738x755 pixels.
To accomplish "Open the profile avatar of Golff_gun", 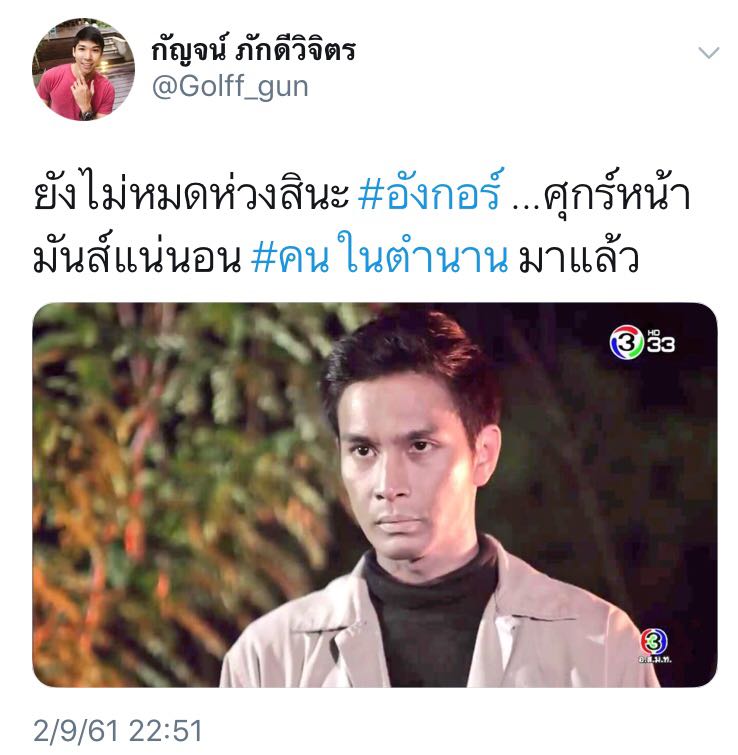I will [83, 69].
